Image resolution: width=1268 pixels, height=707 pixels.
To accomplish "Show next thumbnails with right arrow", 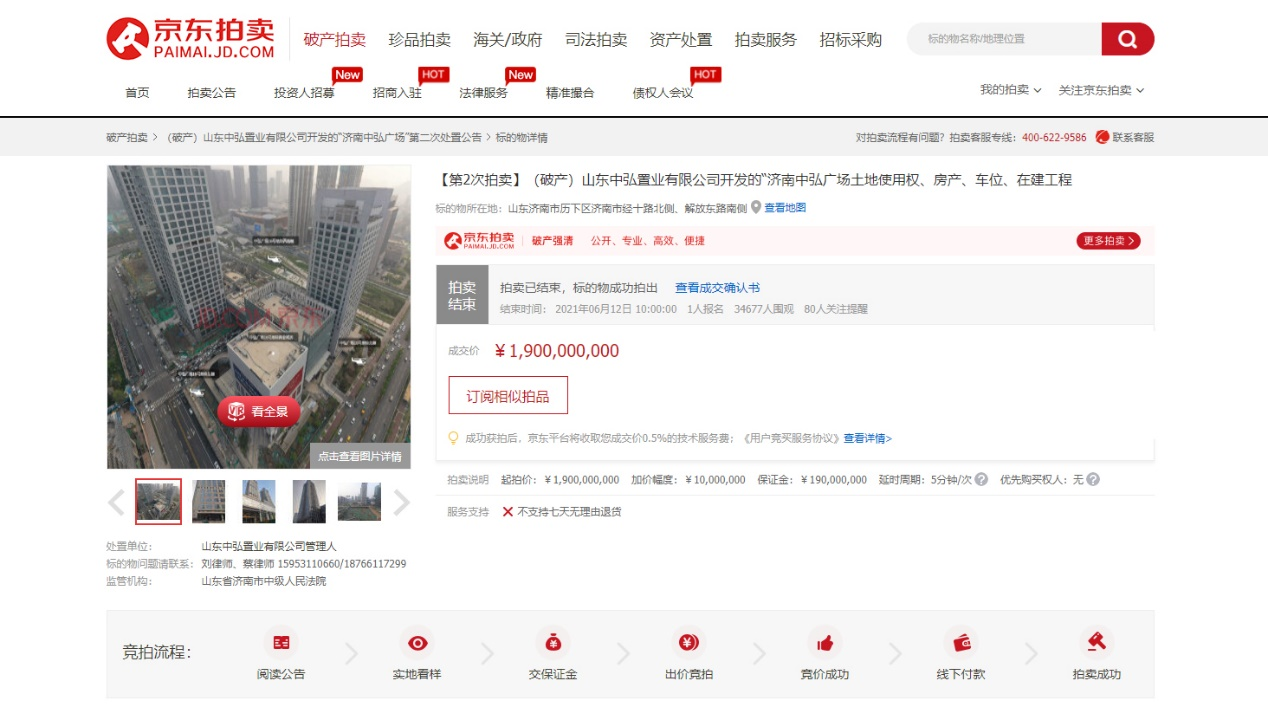I will [x=401, y=502].
